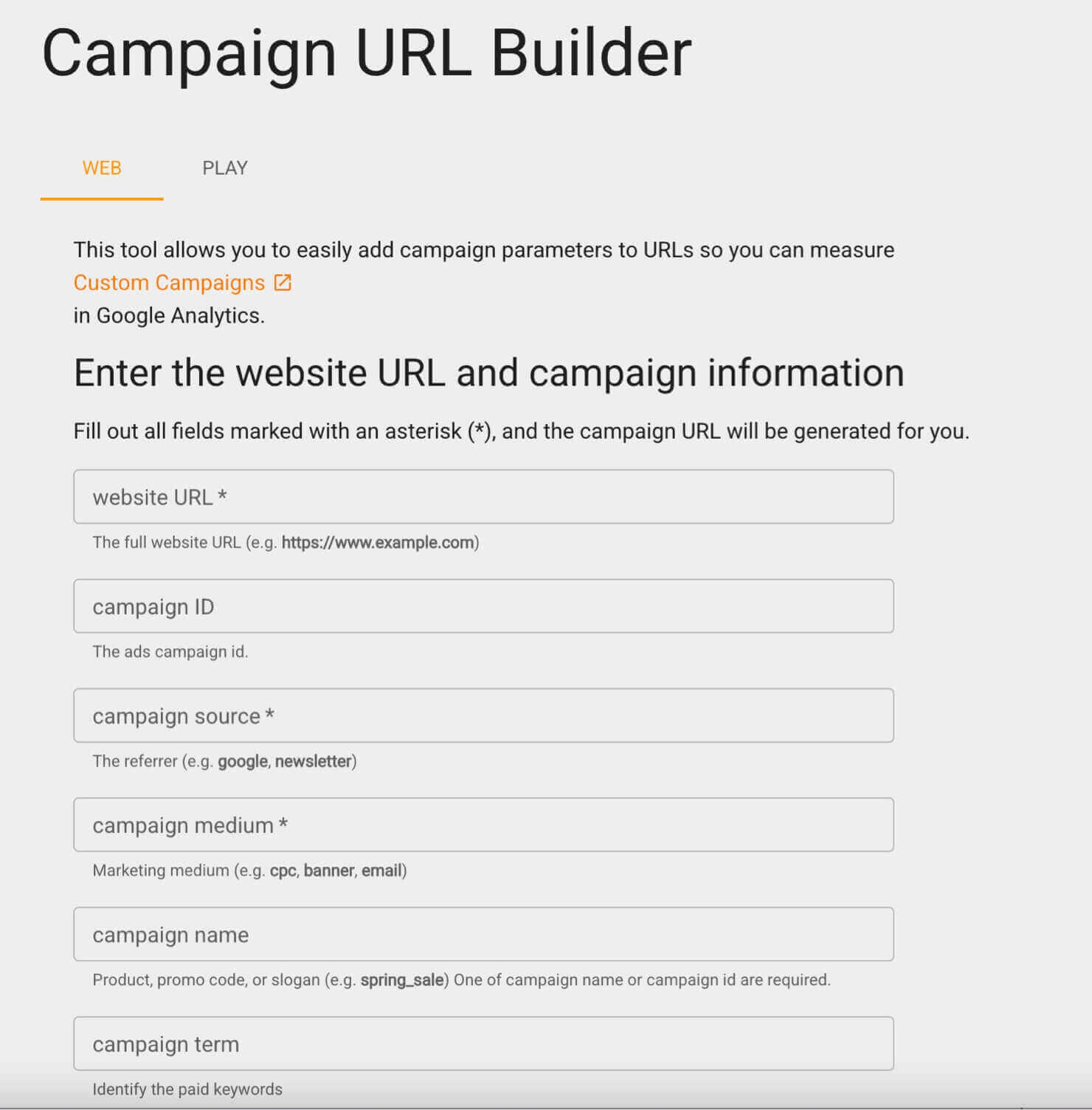Click the bold spring_sale example text
The height and width of the screenshot is (1110, 1092).
pos(403,979)
